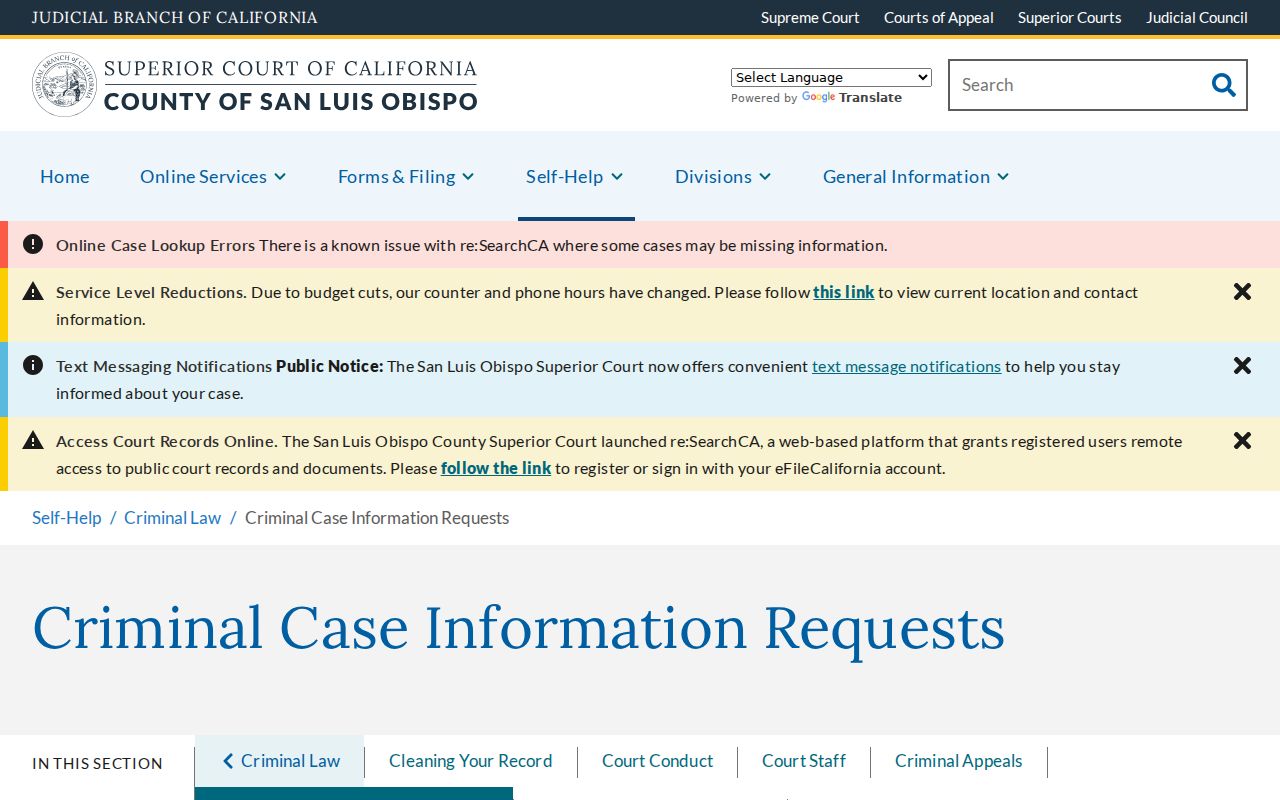Click the Judicial Branch of California link
The image size is (1280, 800).
pyautogui.click(x=175, y=18)
